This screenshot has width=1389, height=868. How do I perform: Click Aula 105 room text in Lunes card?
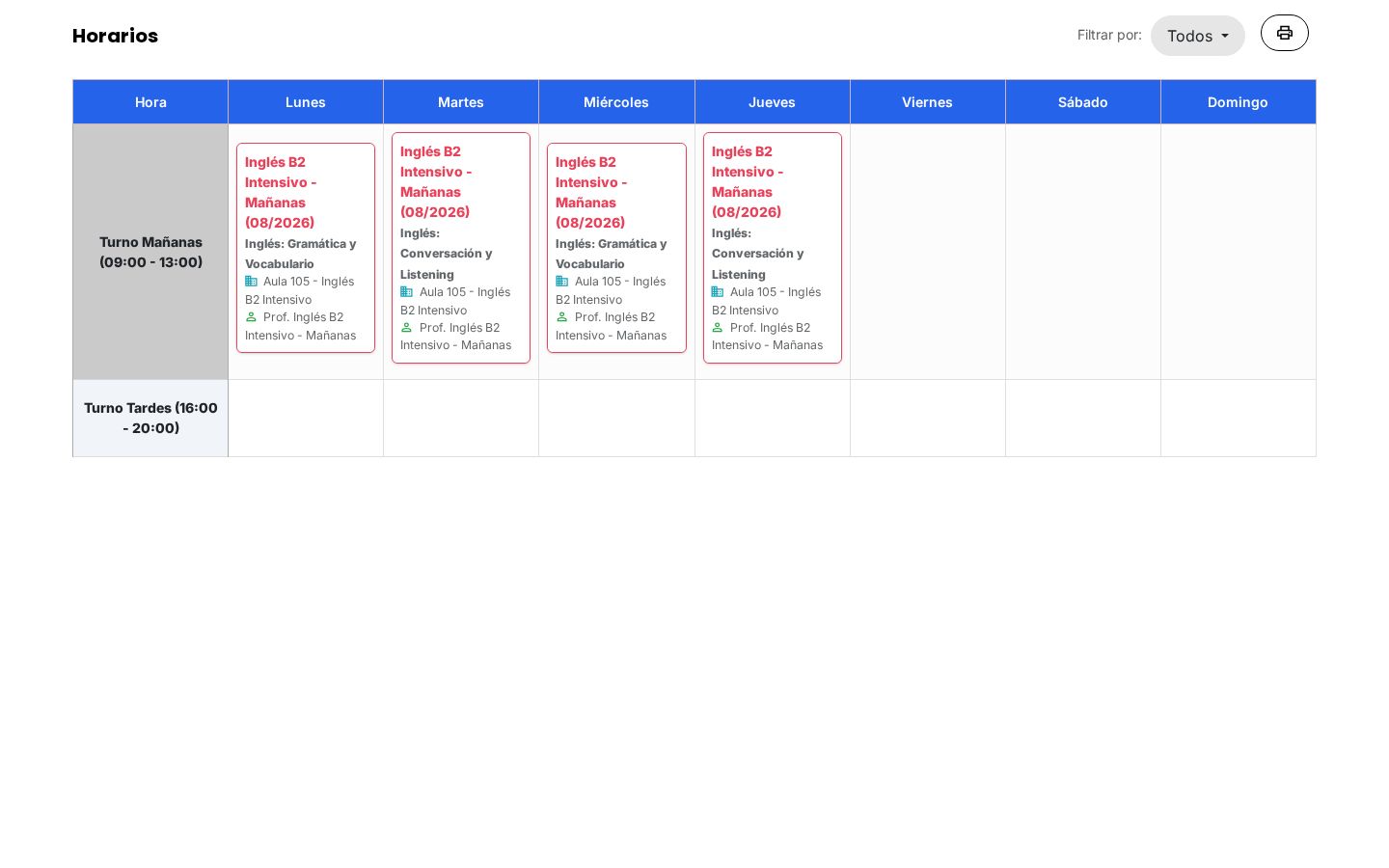coord(300,290)
